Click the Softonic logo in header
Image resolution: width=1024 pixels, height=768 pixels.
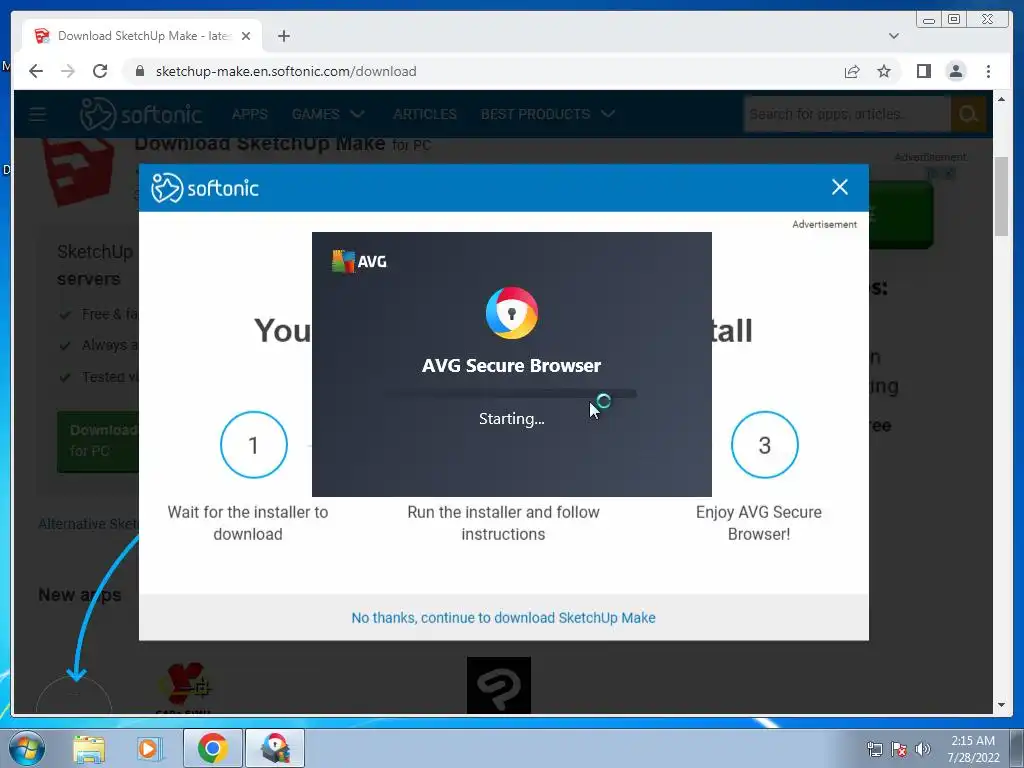pyautogui.click(x=140, y=114)
